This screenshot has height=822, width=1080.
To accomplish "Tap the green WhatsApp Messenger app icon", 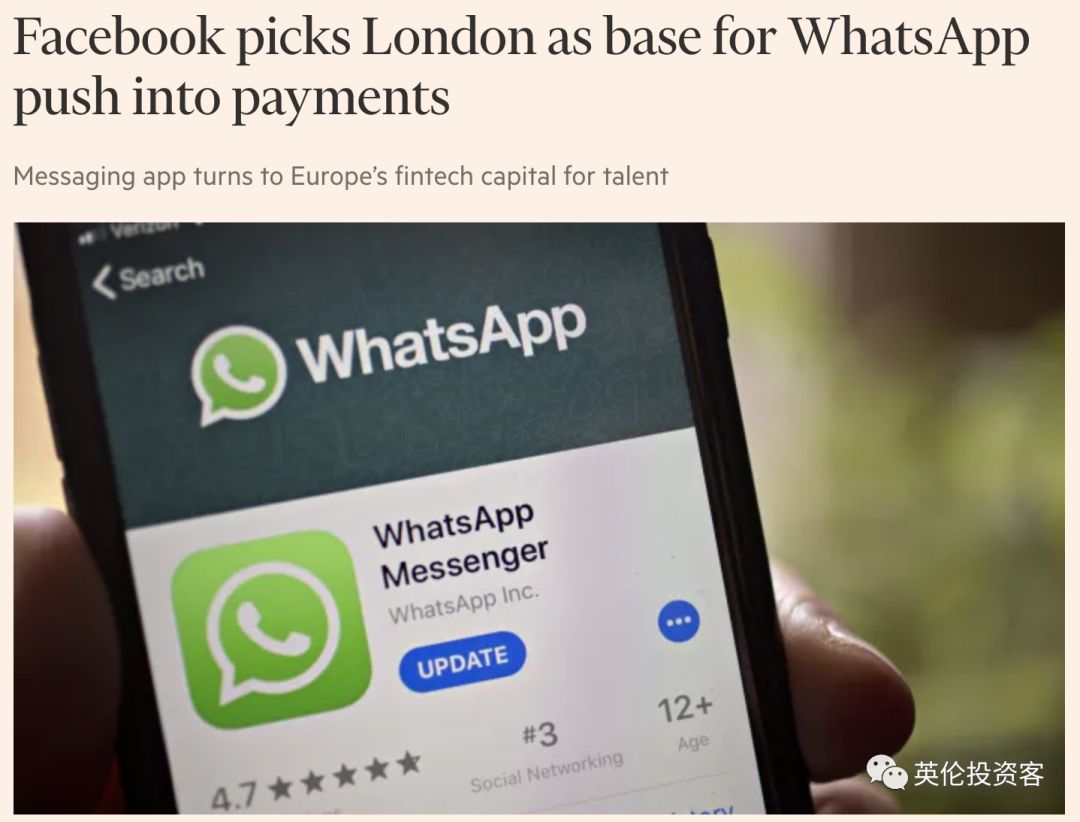I will click(270, 629).
